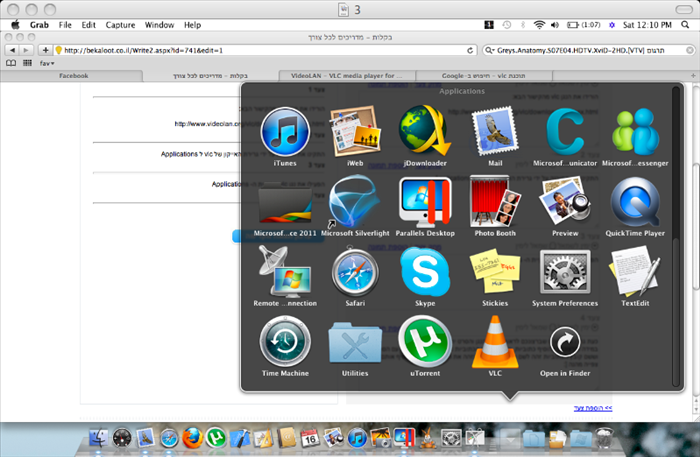This screenshot has height=457, width=700.
Task: Click the Safari search field text
Action: (580, 50)
